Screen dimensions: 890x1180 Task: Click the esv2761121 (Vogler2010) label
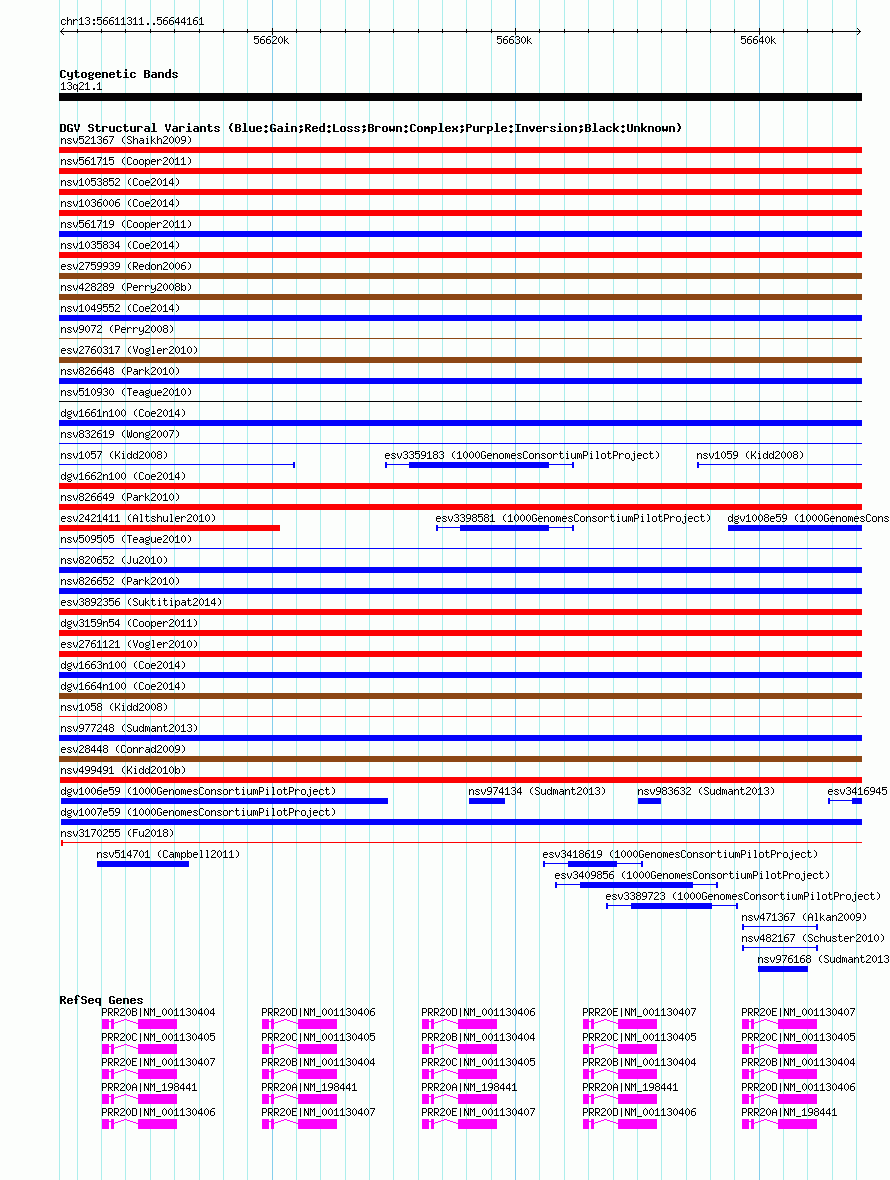[x=129, y=645]
